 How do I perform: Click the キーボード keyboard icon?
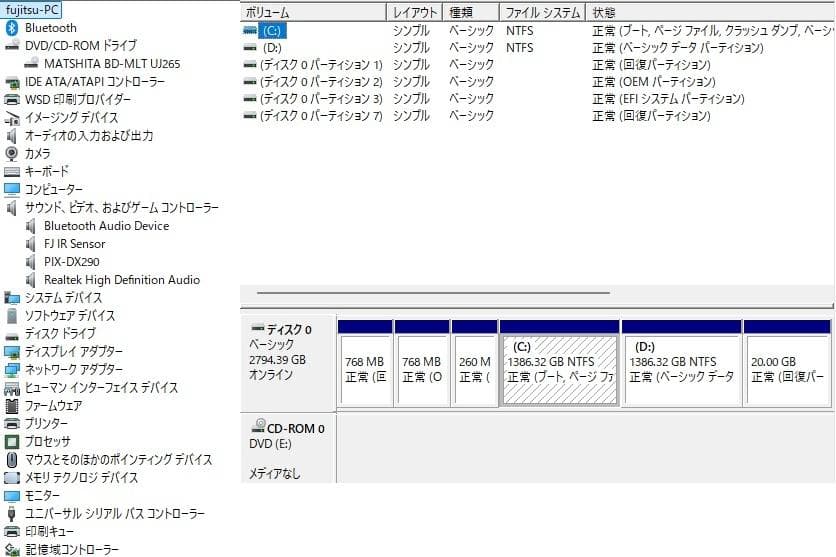tap(12, 172)
